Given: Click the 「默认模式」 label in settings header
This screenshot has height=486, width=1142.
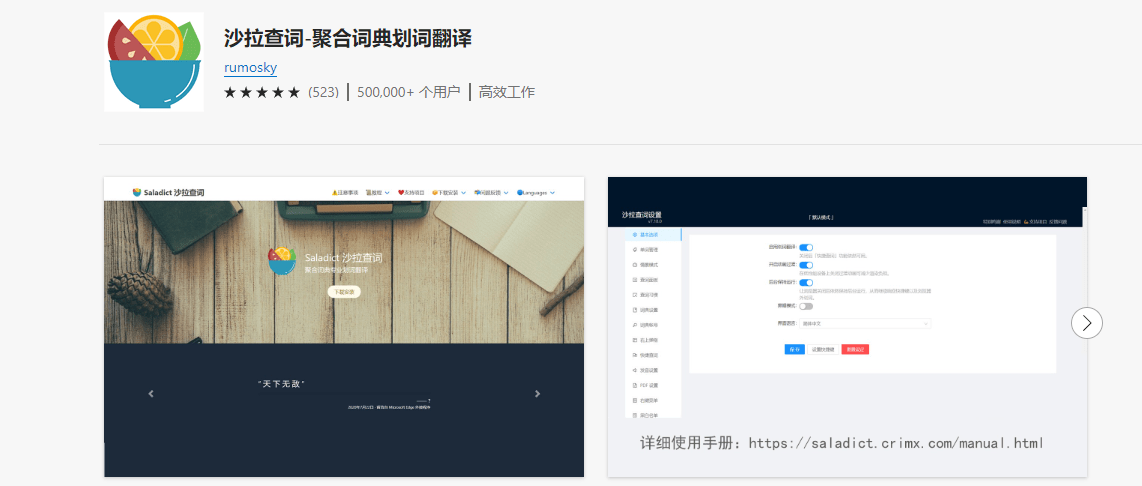Looking at the screenshot, I should click(x=820, y=218).
